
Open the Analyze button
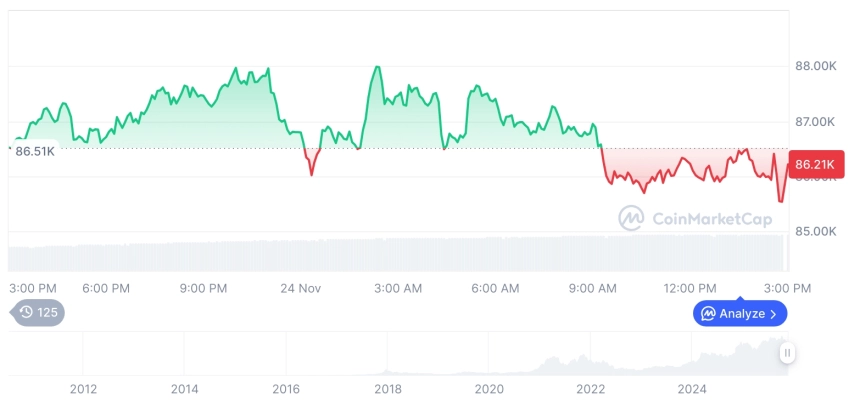[740, 314]
